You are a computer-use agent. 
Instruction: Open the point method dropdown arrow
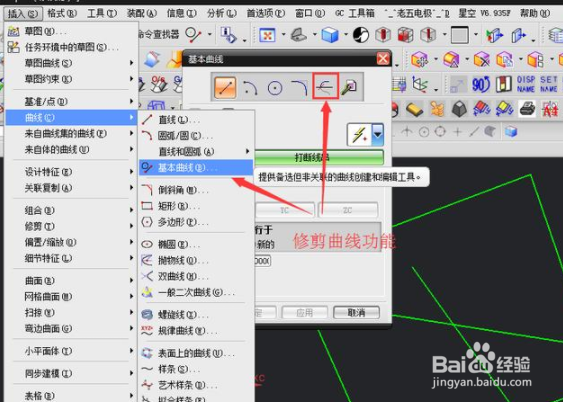point(377,135)
